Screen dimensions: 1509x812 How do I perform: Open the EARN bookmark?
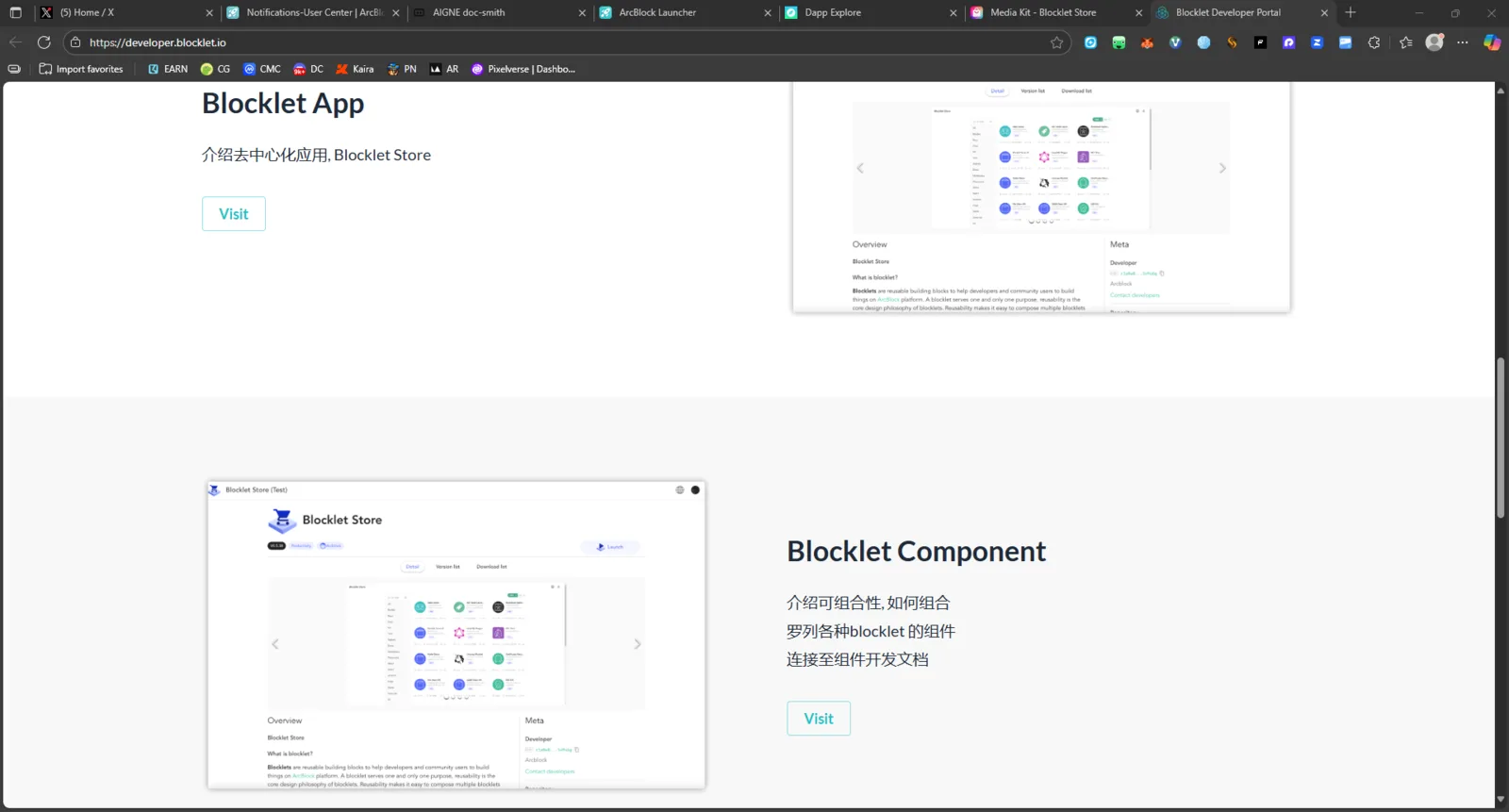168,69
